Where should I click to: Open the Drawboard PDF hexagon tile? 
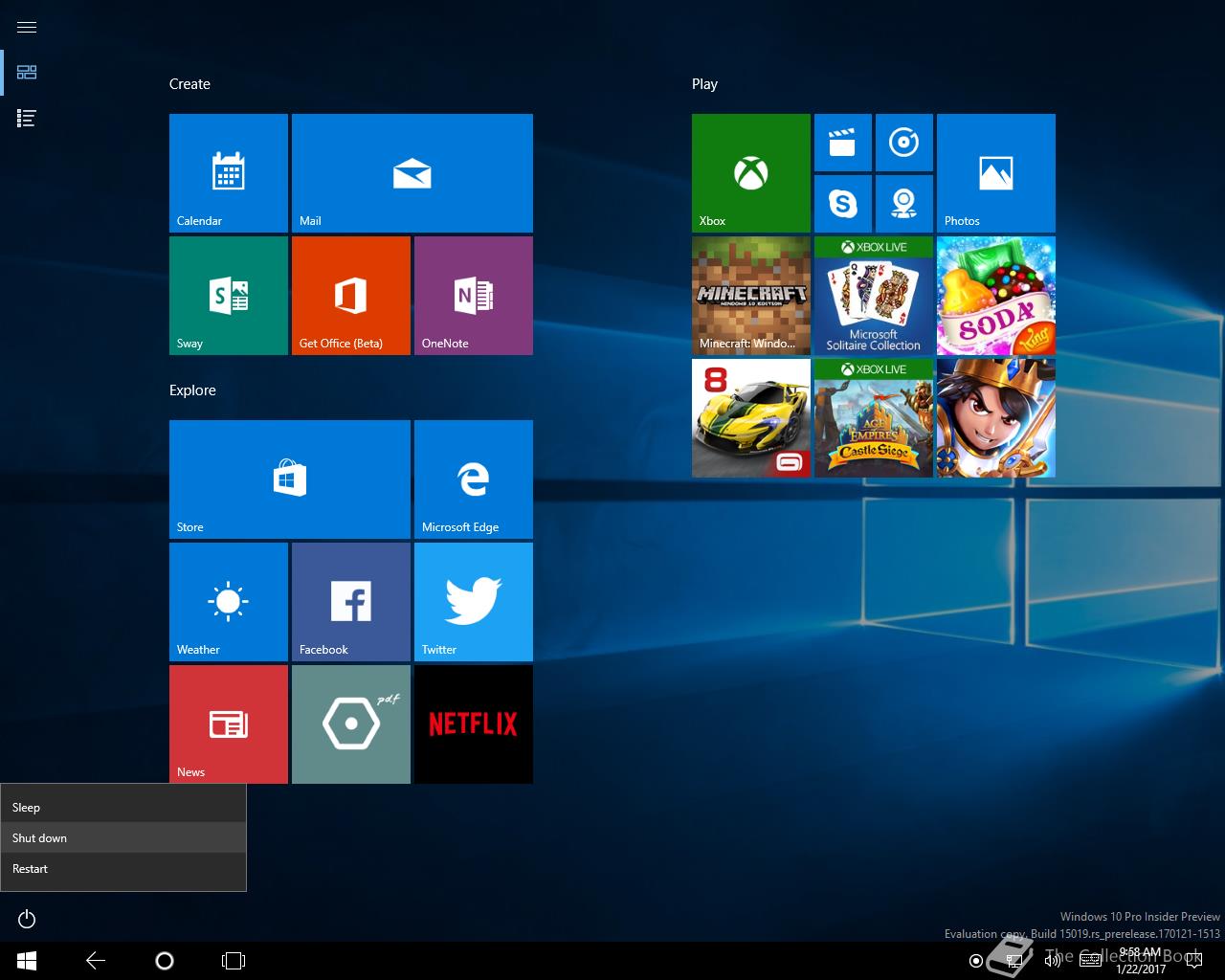[351, 724]
